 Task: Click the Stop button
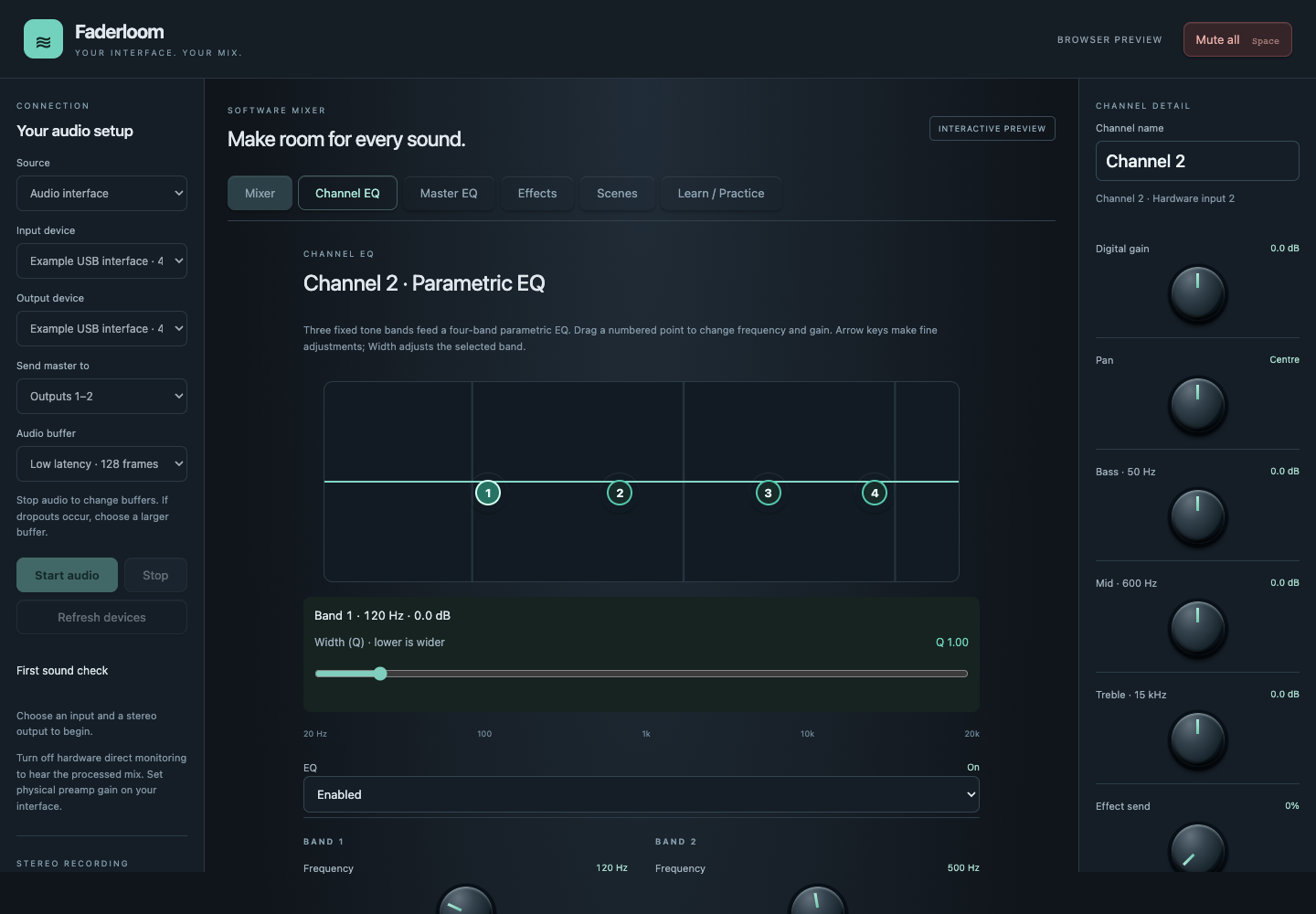[x=155, y=575]
